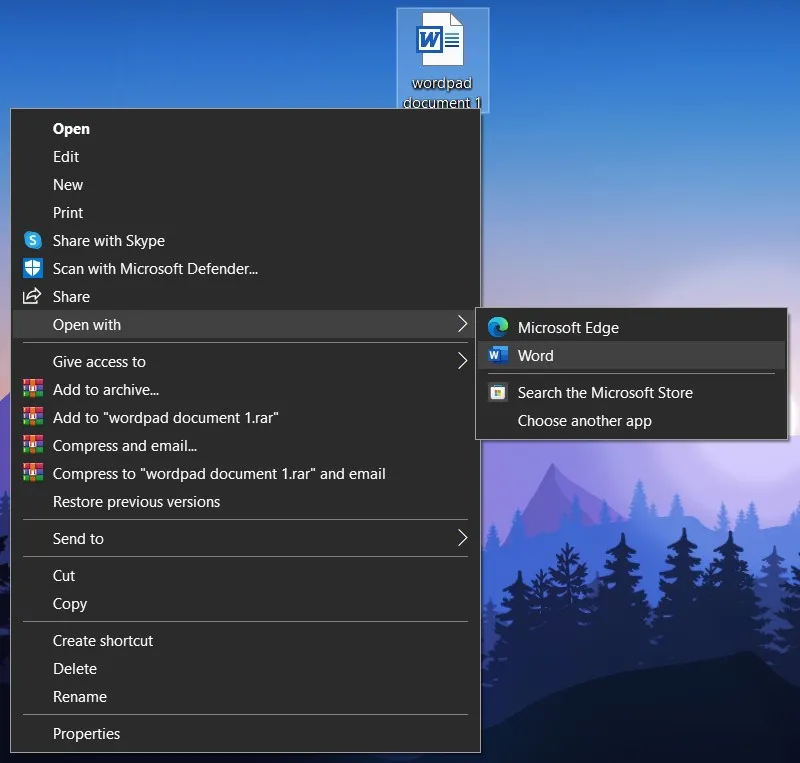Click the Microsoft Edge icon in the submenu
Screen dimensions: 800x763
(498, 327)
